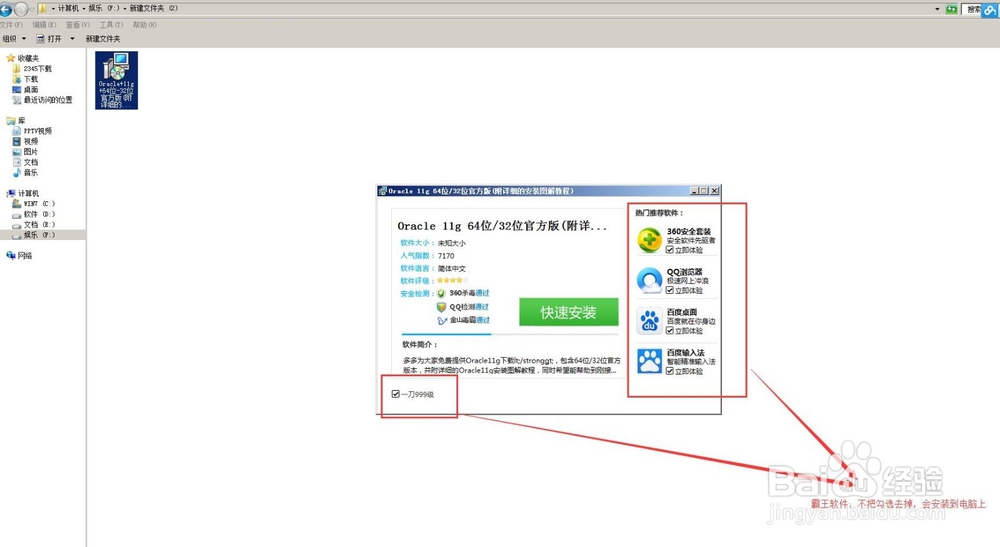This screenshot has width=1000, height=547.
Task: Click the green 快速安装 button
Action: (568, 312)
